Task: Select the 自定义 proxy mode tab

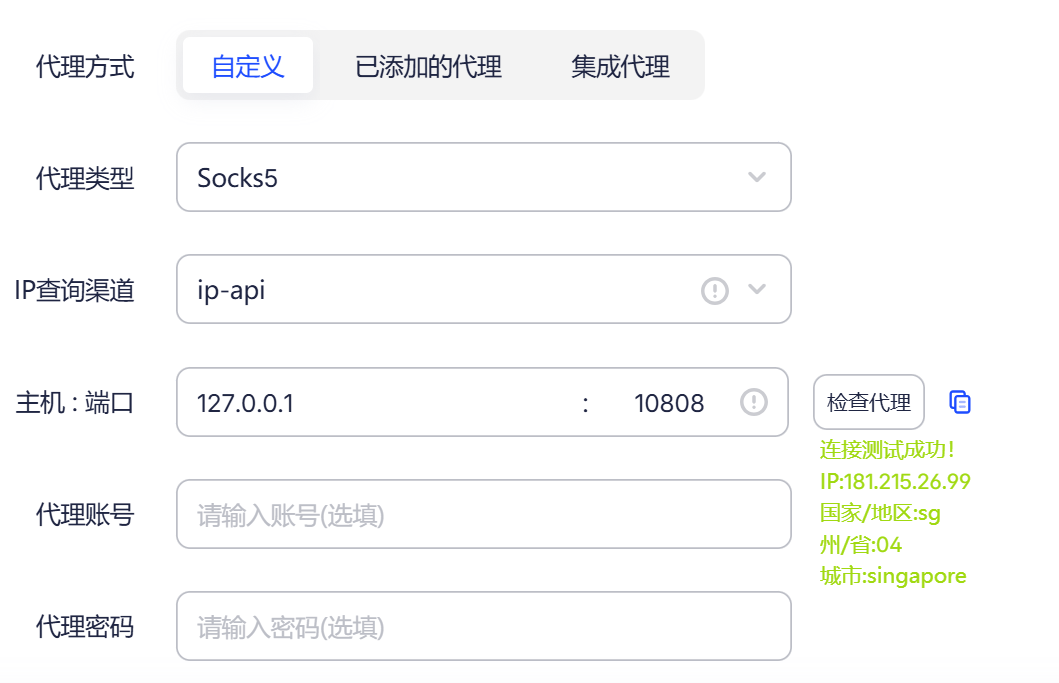Action: pos(247,65)
